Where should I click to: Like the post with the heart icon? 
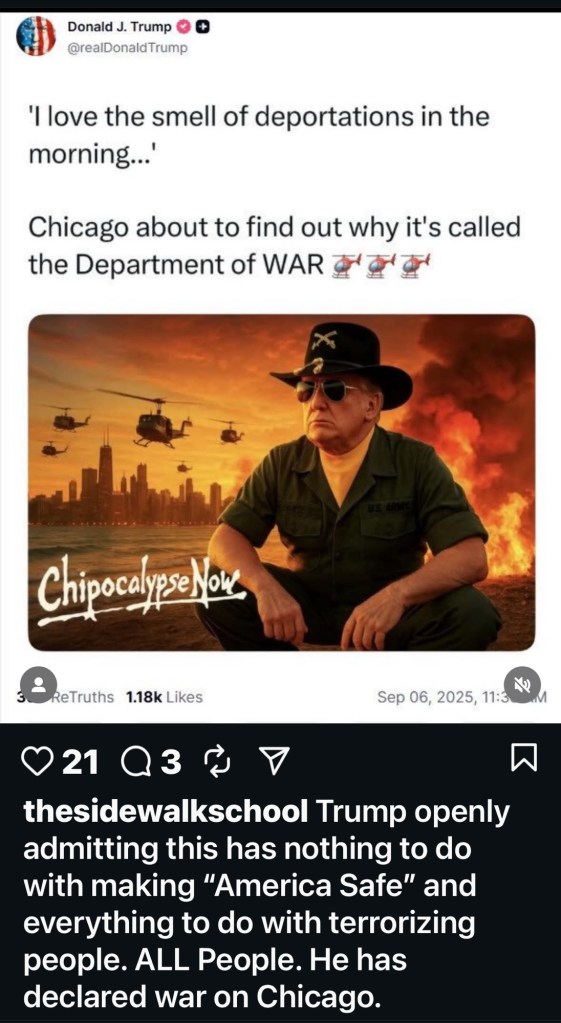click(x=37, y=761)
